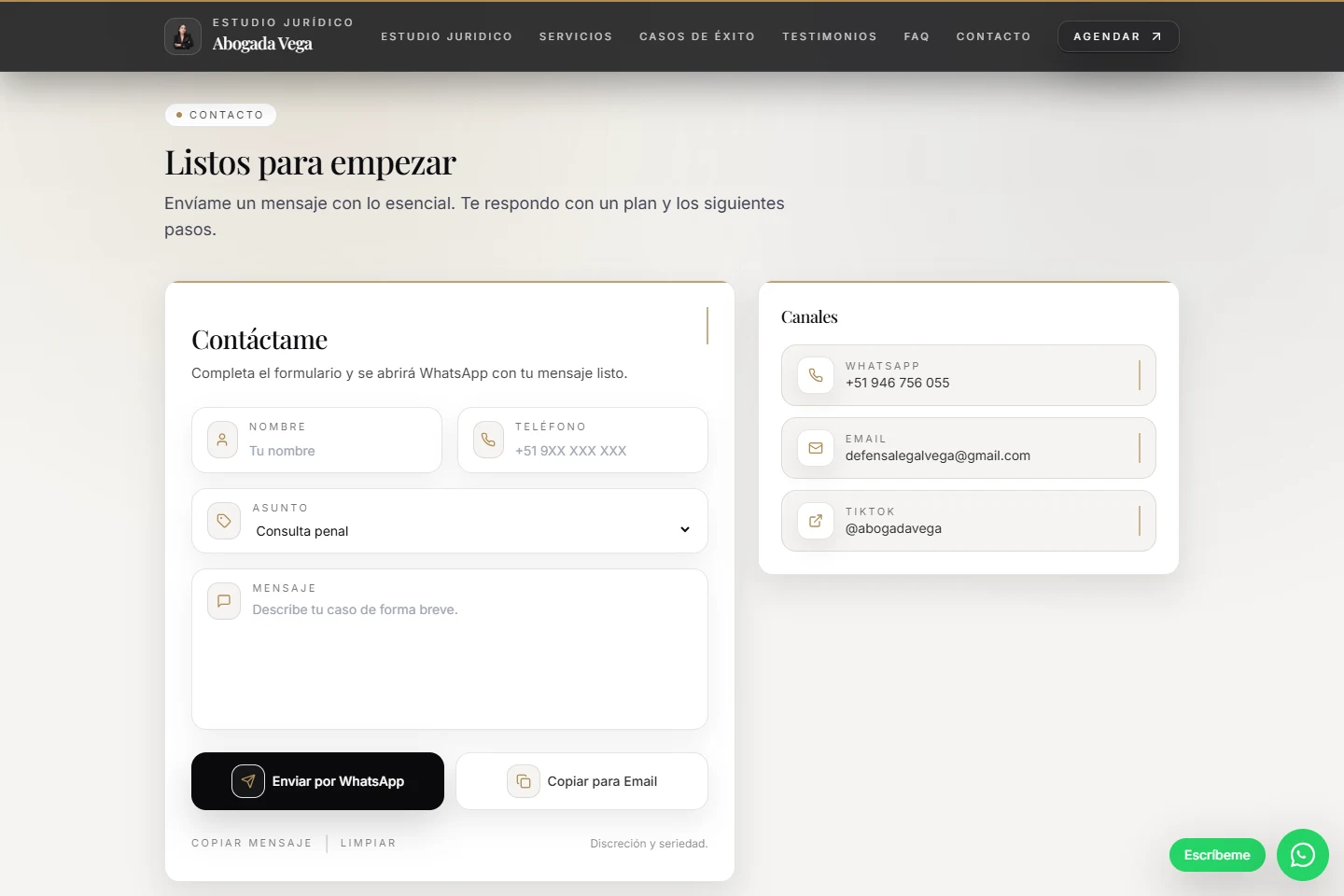Viewport: 1344px width, 896px height.
Task: Click the external link icon in TikTok card
Action: click(x=816, y=521)
